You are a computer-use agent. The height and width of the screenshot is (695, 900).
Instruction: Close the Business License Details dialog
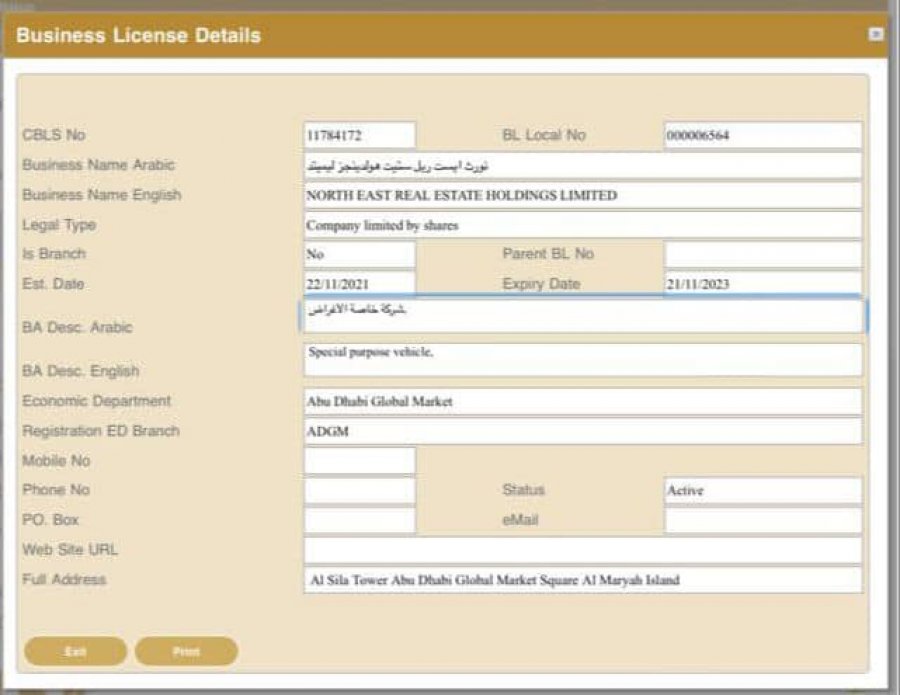(x=876, y=34)
